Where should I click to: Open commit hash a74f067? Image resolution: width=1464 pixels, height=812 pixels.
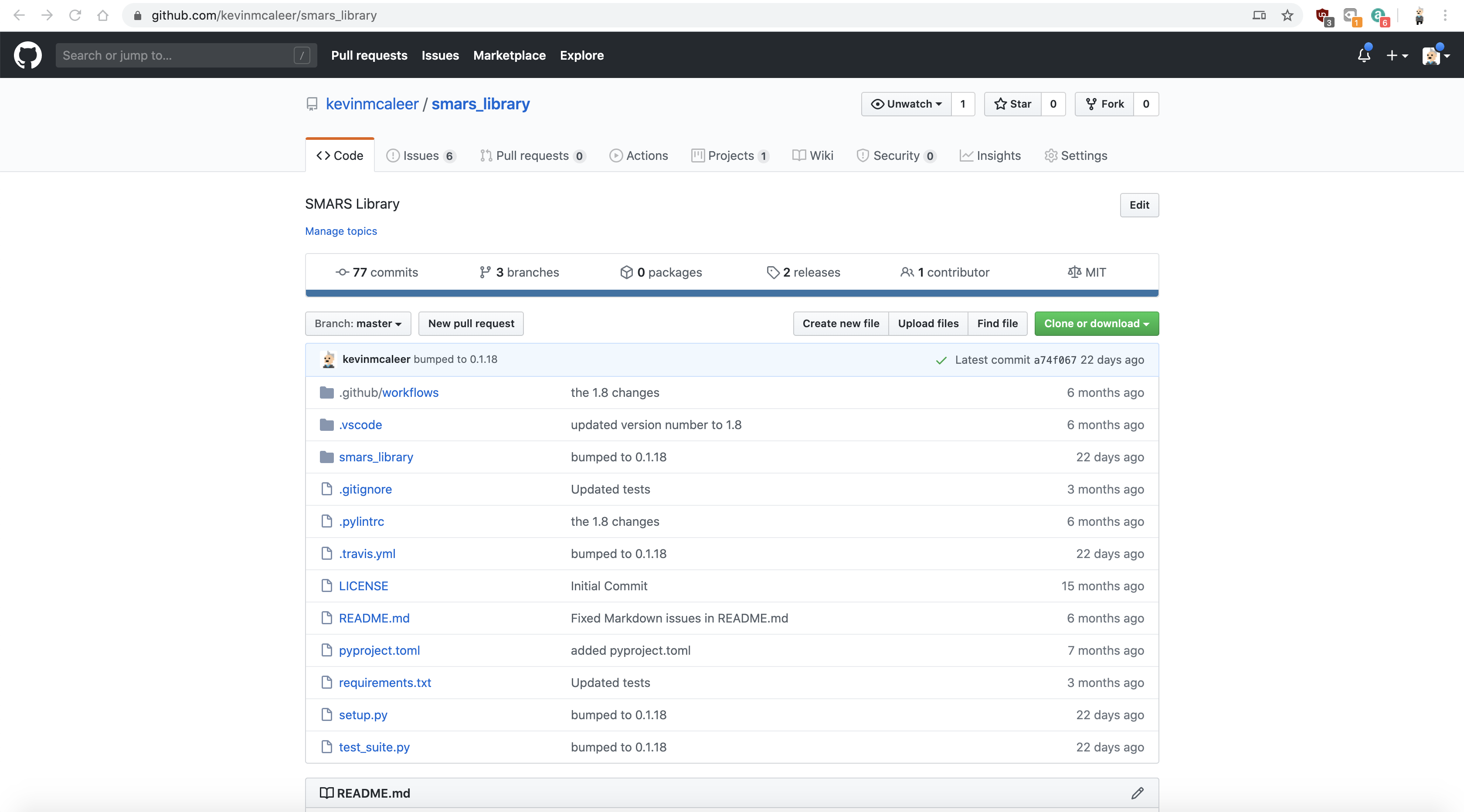click(x=1055, y=360)
